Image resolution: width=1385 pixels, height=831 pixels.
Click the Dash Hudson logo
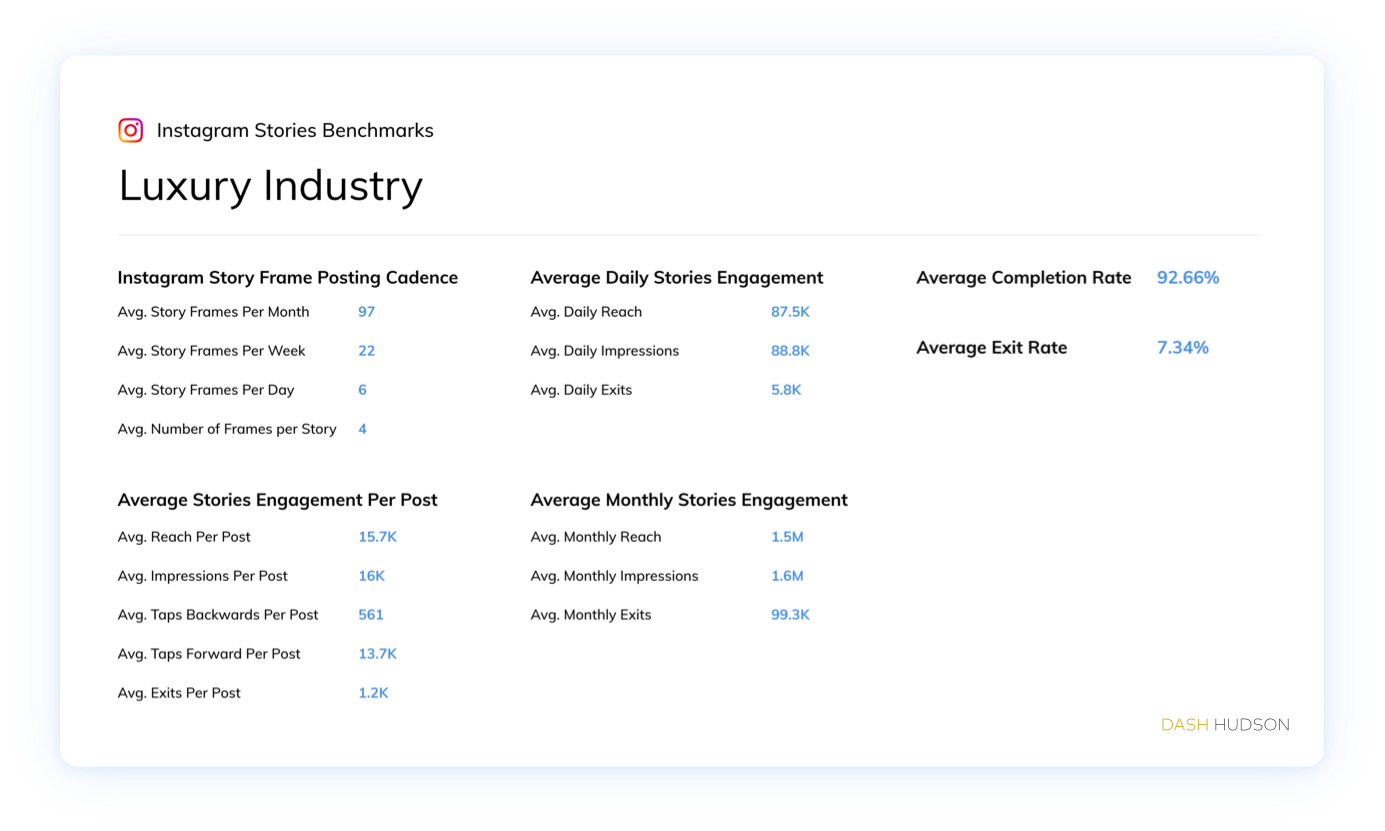(x=1225, y=725)
